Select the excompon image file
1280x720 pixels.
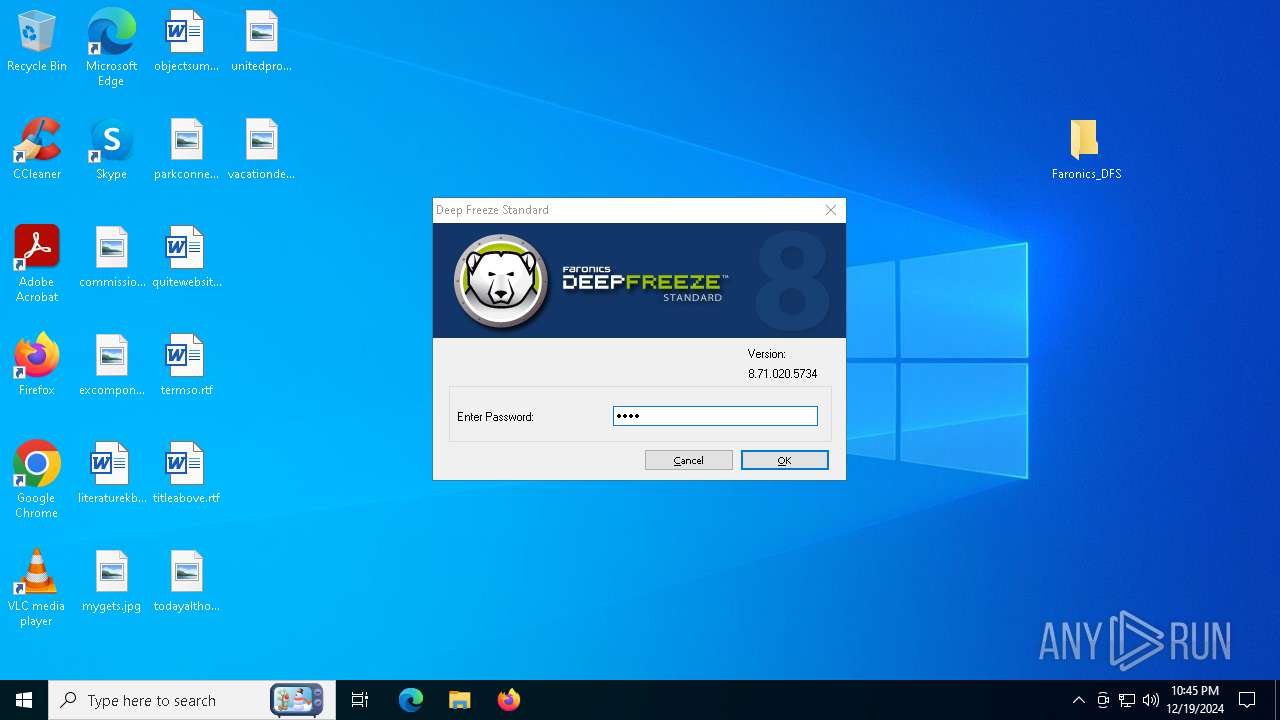(112, 365)
